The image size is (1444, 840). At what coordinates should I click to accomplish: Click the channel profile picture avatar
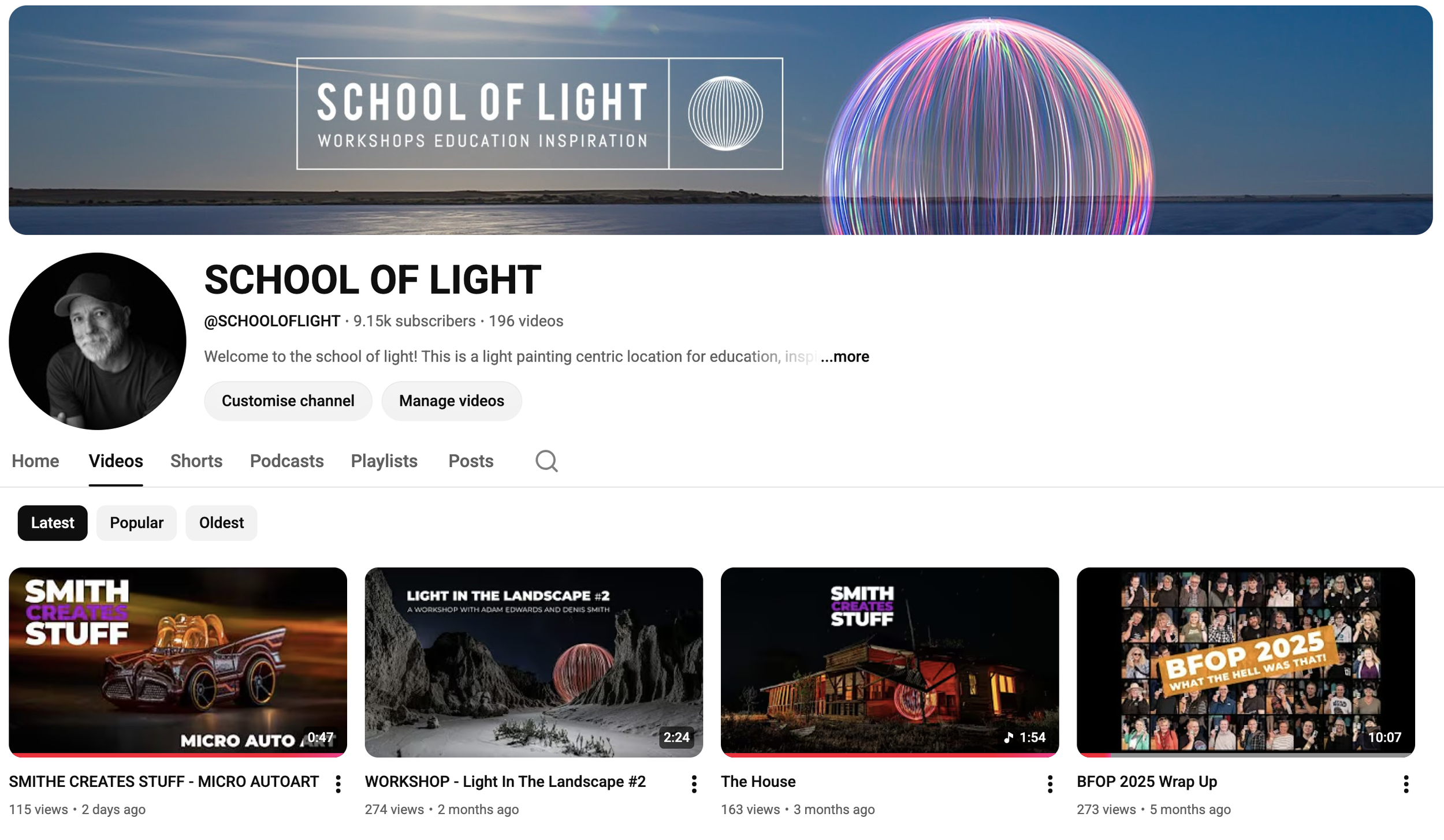coord(98,341)
